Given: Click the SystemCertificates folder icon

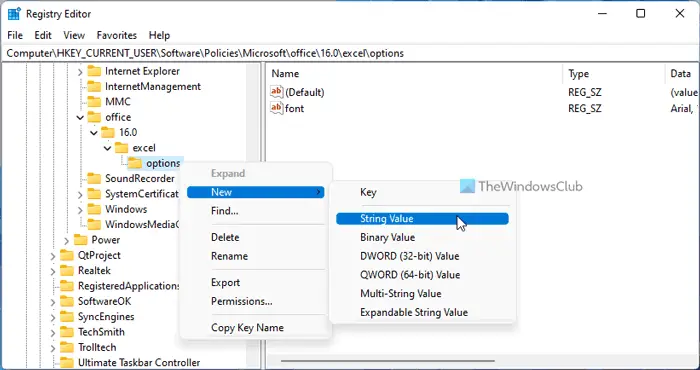Looking at the screenshot, I should (x=94, y=194).
